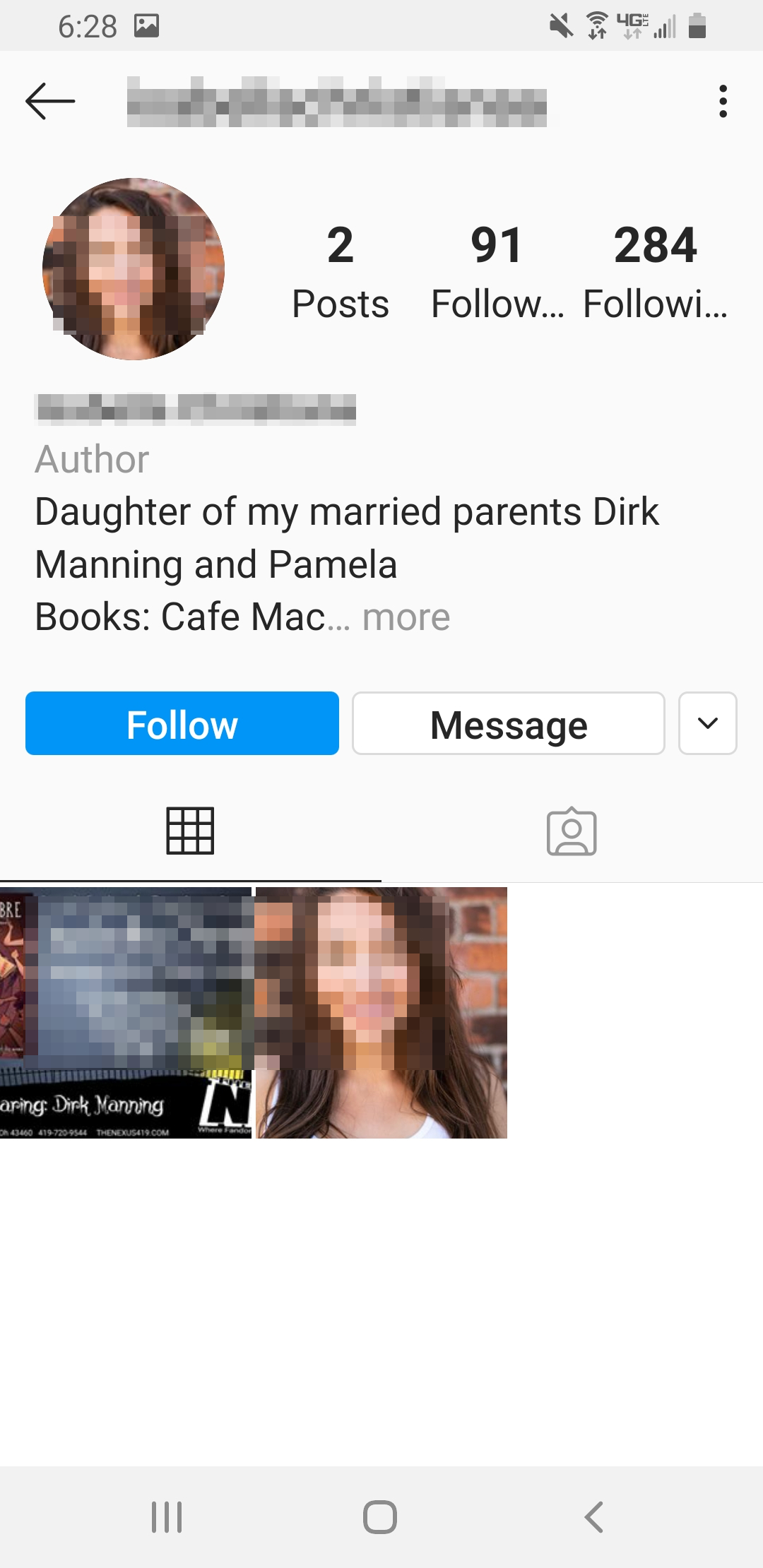The height and width of the screenshot is (1568, 763).
Task: Open the picture notification icon in status bar
Action: [x=146, y=26]
